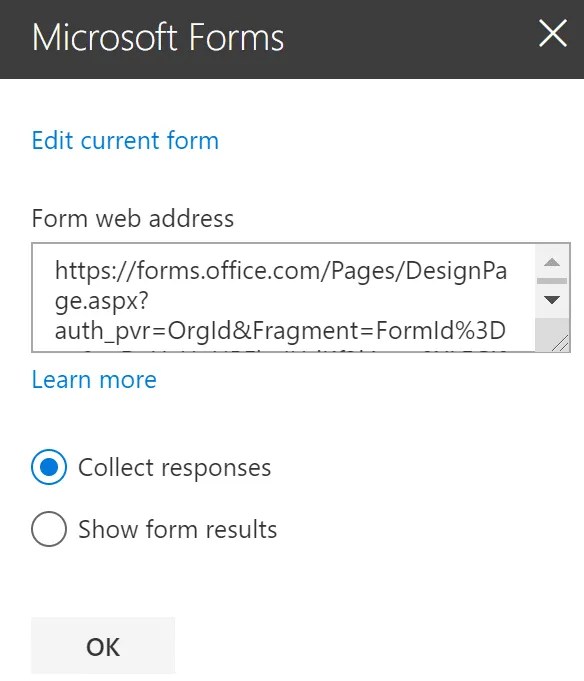Viewport: 584px width, 681px height.
Task: Click the Microsoft Forms panel title
Action: tap(158, 38)
